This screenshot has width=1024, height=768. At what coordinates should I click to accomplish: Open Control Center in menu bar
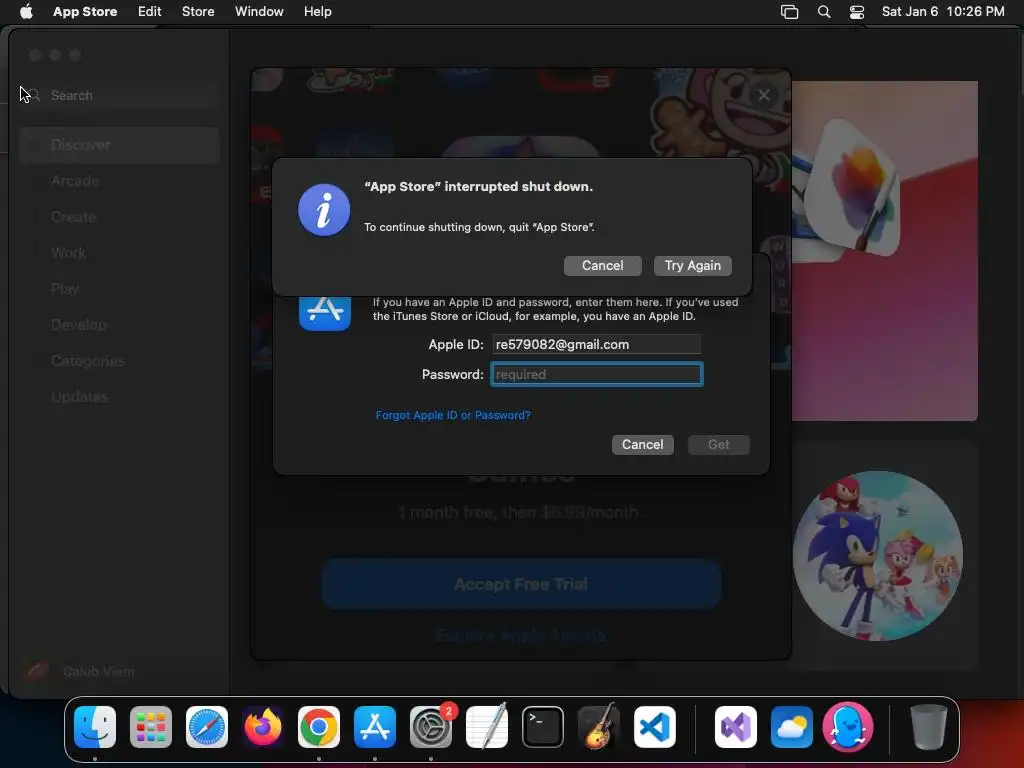pyautogui.click(x=857, y=11)
